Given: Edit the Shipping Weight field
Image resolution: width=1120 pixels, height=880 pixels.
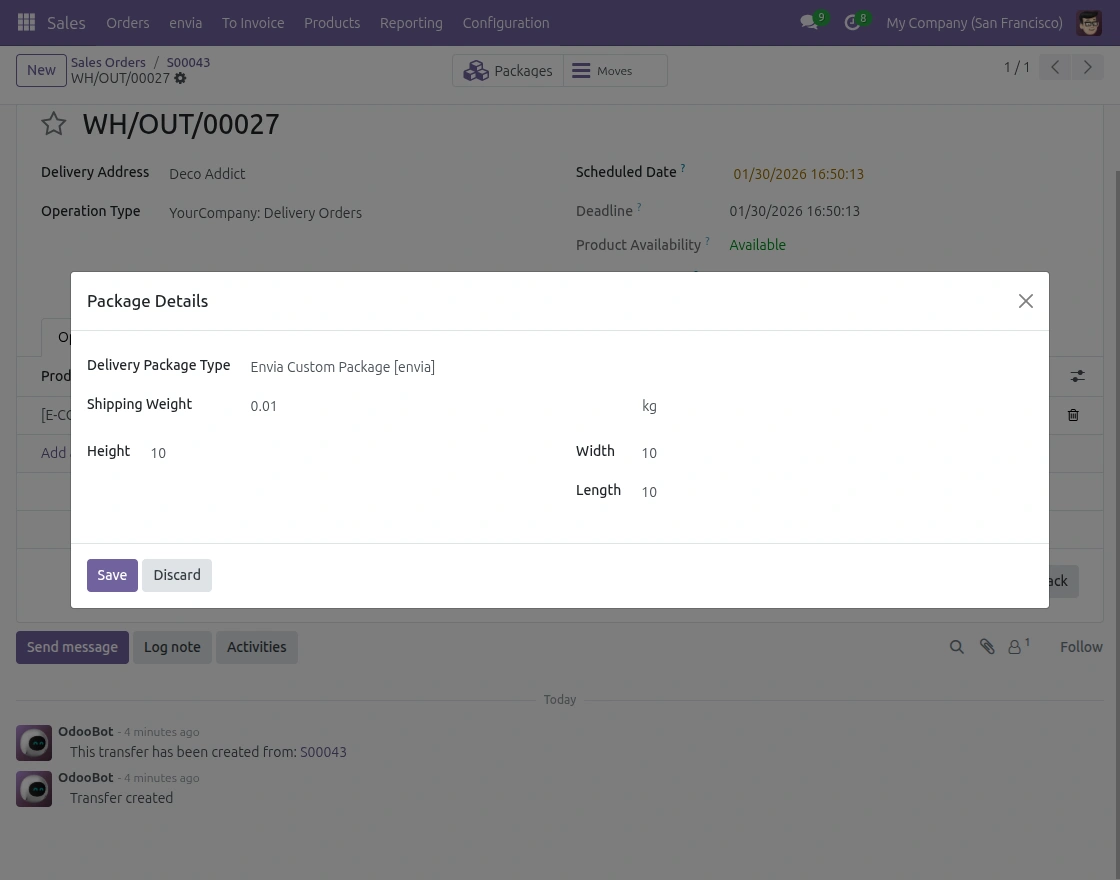Looking at the screenshot, I should 300,406.
